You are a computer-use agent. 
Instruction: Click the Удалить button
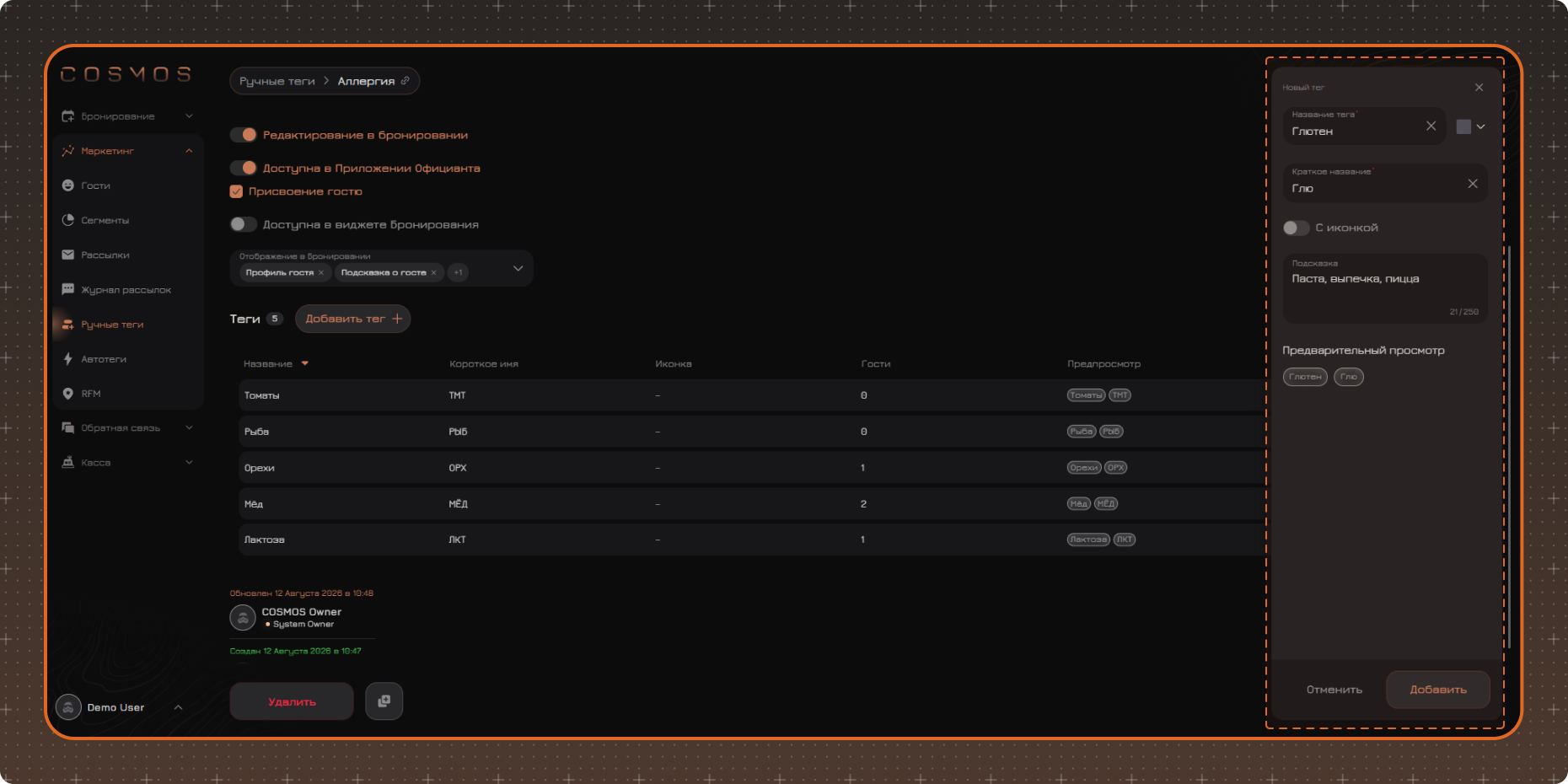(292, 701)
